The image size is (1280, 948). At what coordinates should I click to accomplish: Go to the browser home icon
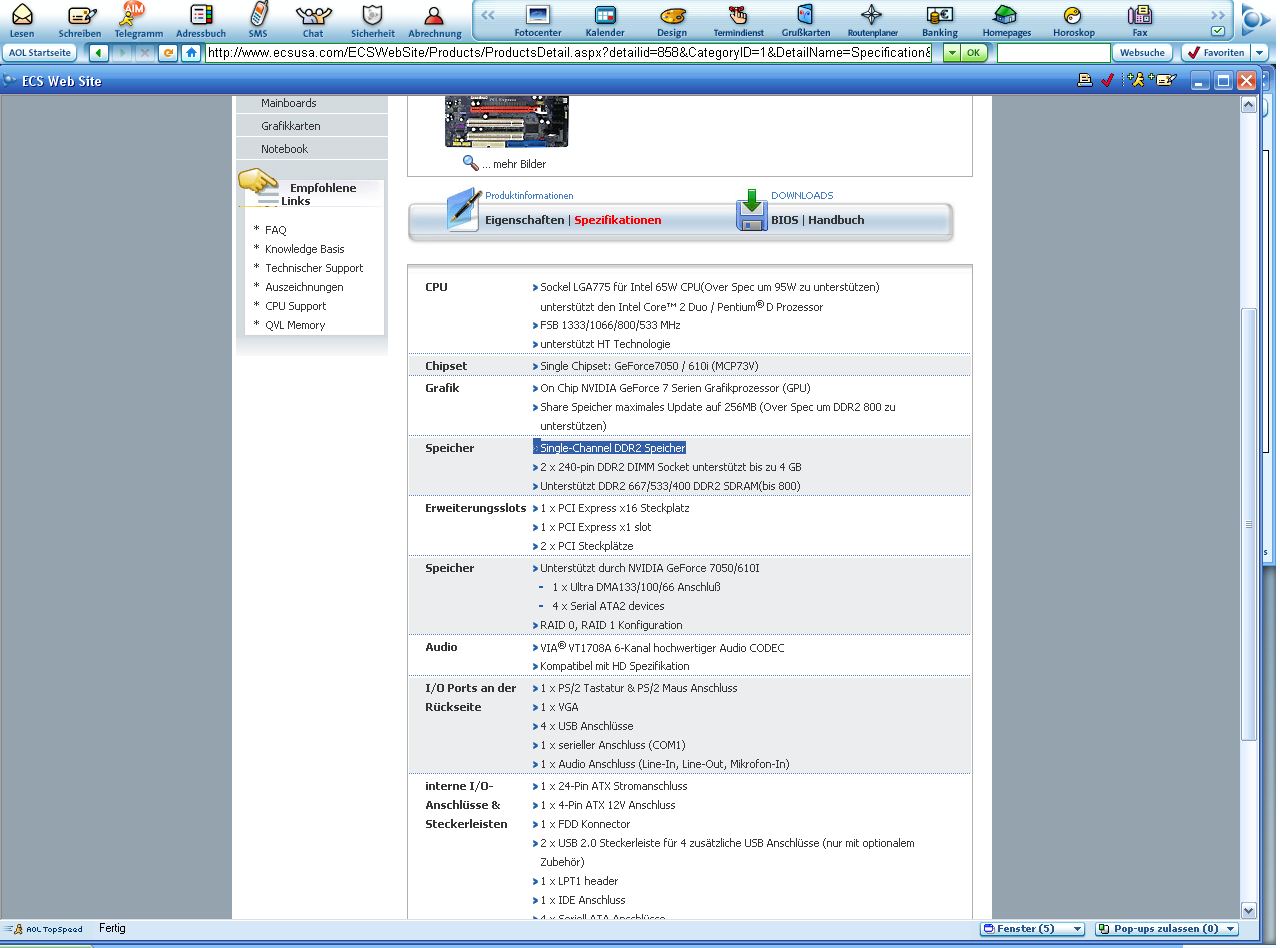(191, 53)
